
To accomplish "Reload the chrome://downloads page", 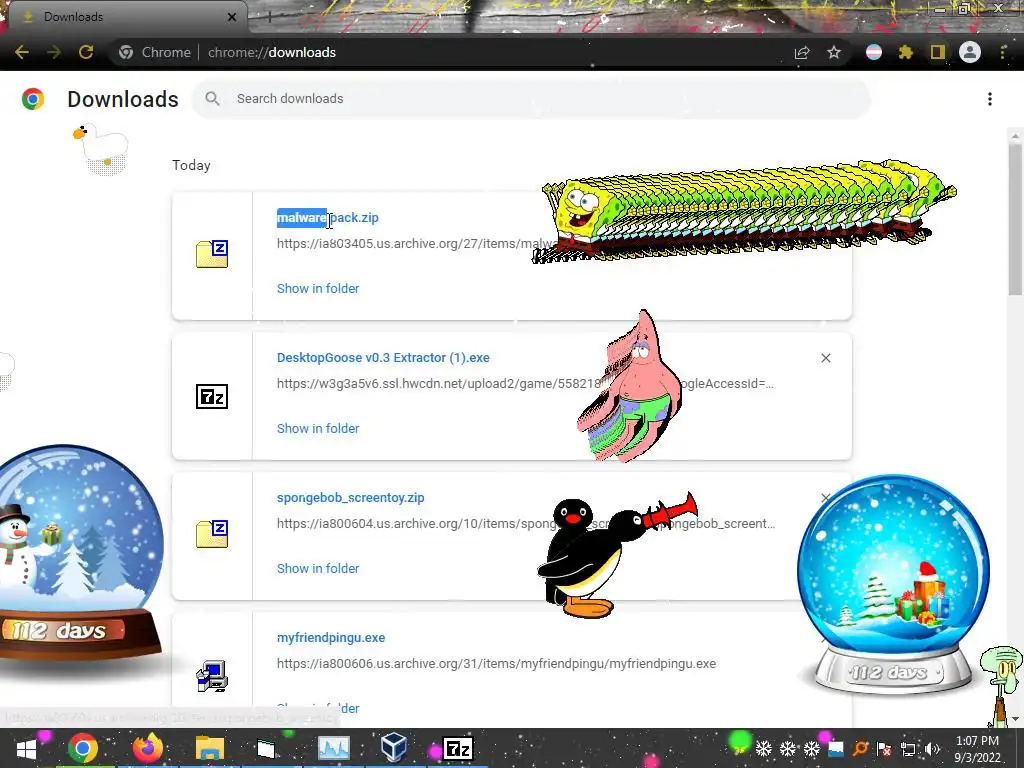I will [86, 52].
